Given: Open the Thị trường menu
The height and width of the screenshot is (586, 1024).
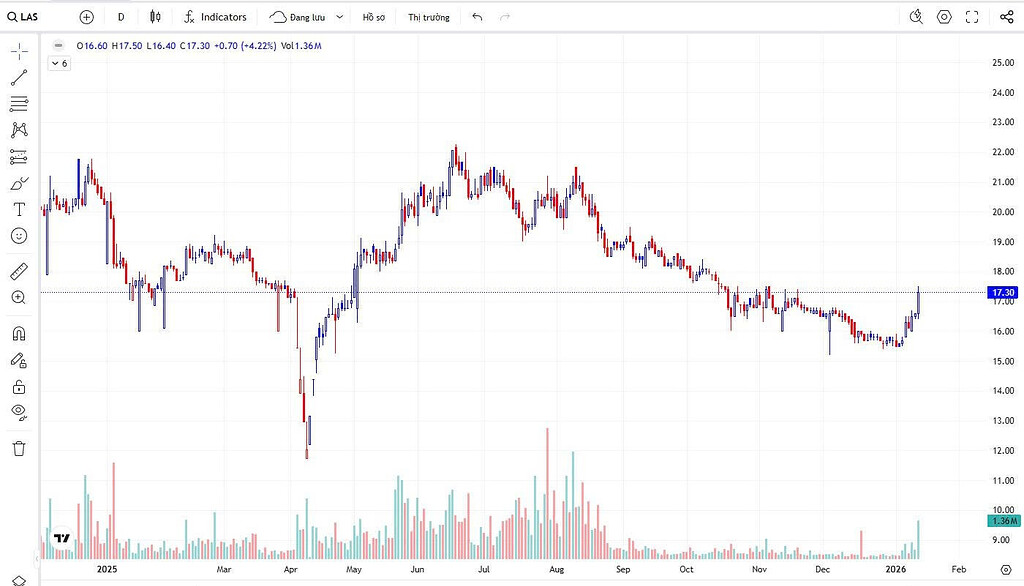Looking at the screenshot, I should (428, 17).
